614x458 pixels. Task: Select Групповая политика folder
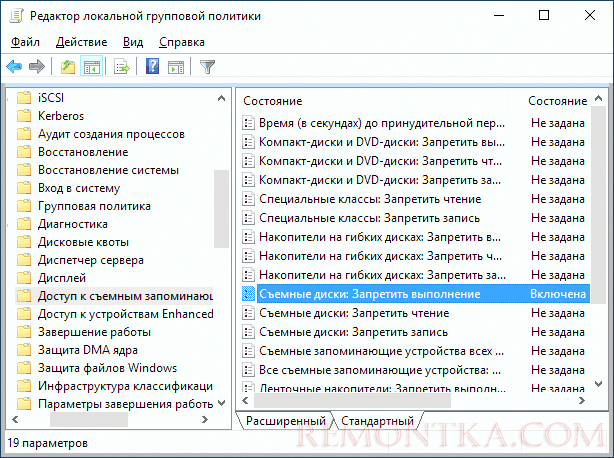pos(94,206)
